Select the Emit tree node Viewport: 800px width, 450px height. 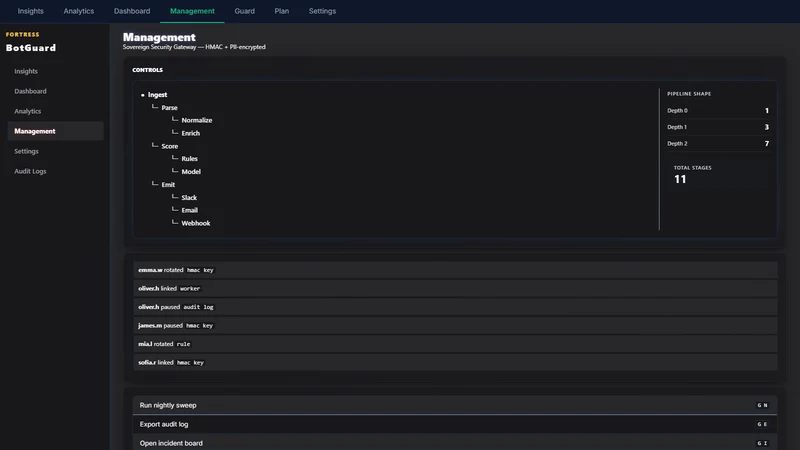168,185
